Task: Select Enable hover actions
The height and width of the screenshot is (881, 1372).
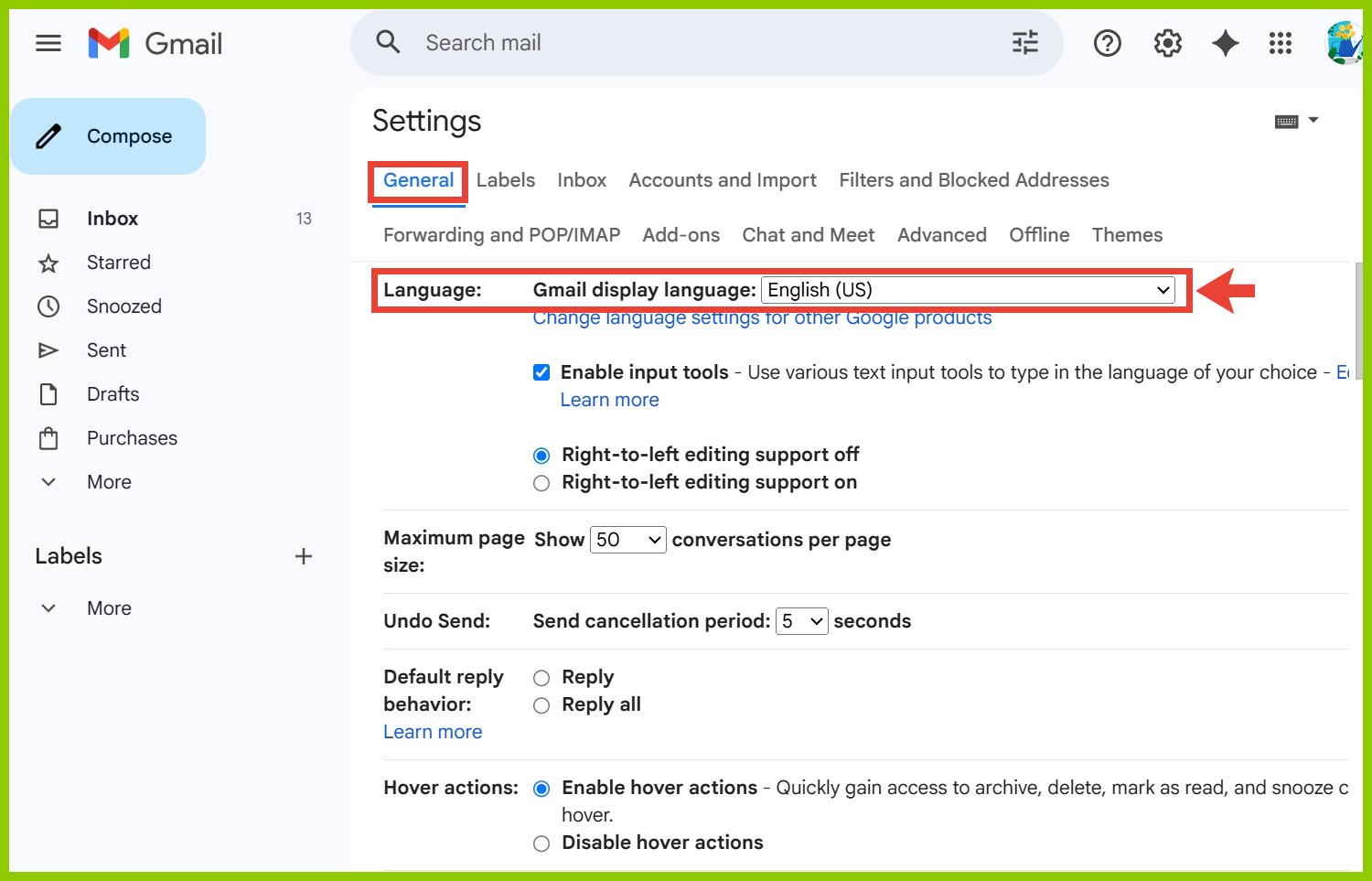Action: coord(541,789)
